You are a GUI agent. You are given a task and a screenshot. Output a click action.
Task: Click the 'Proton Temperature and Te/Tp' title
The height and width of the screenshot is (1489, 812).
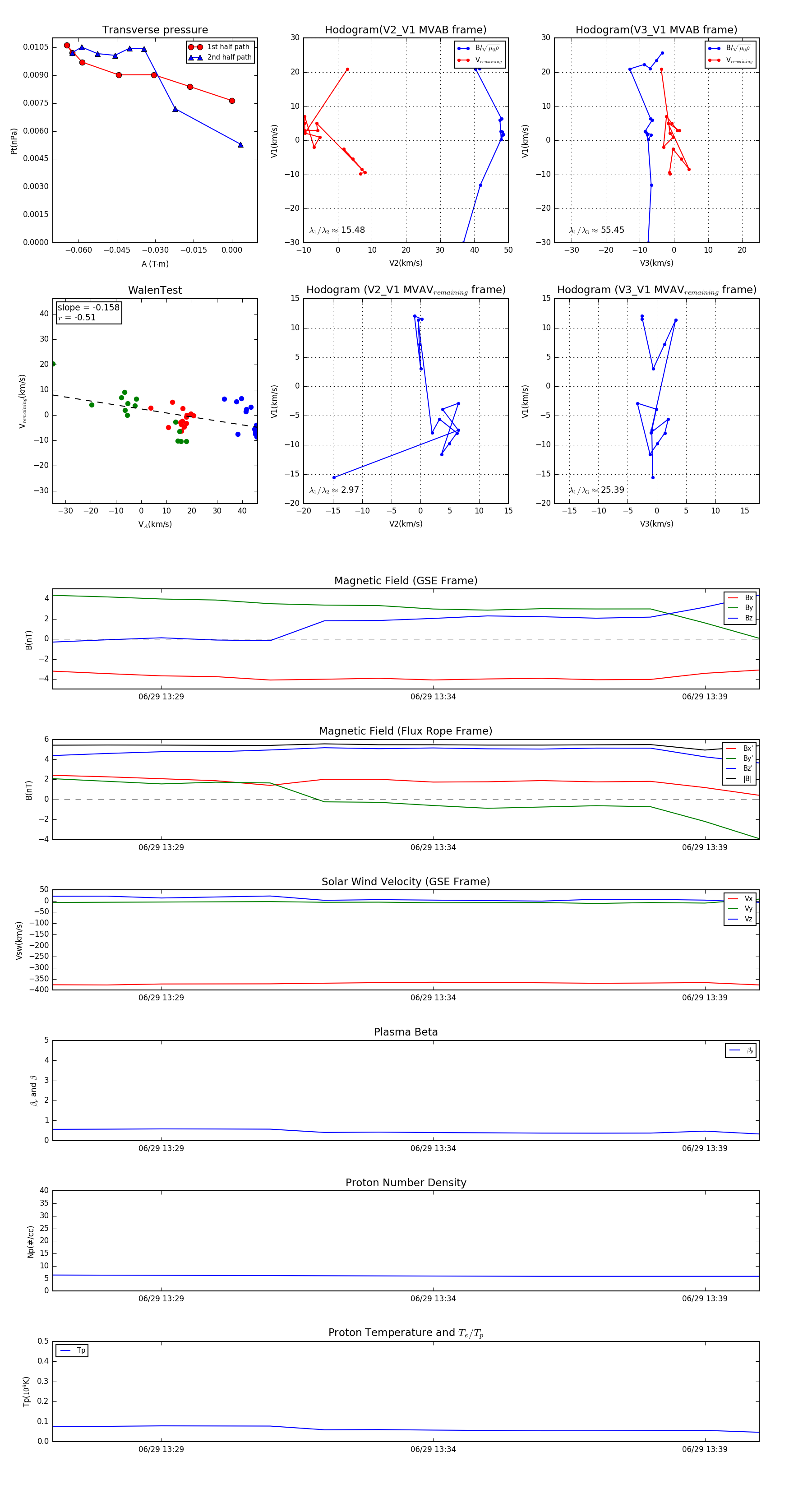pos(406,1333)
